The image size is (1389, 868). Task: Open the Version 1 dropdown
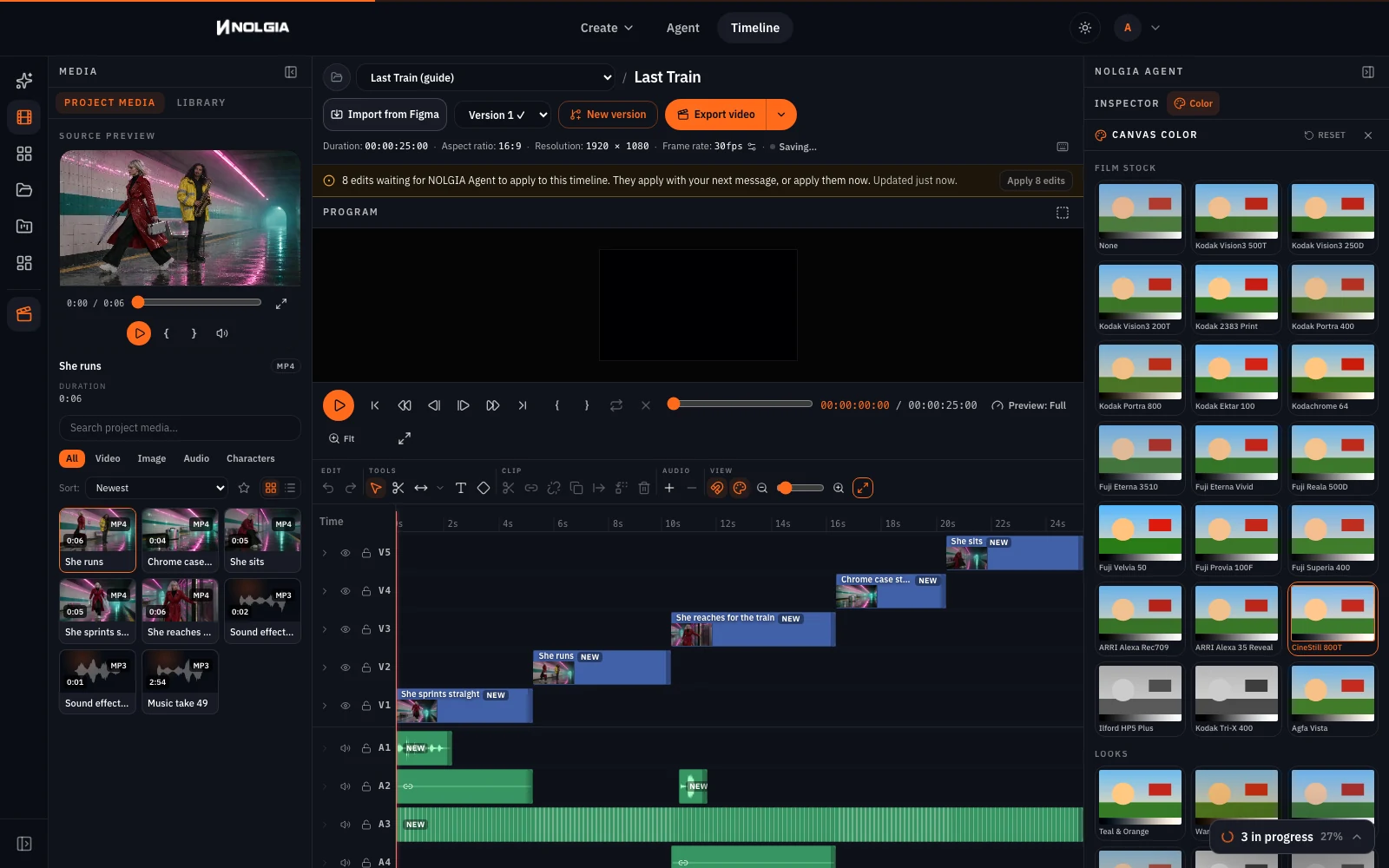pyautogui.click(x=504, y=115)
